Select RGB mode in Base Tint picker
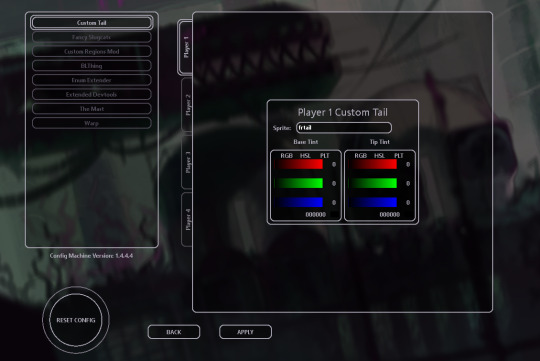The height and width of the screenshot is (361, 540). tap(286, 156)
